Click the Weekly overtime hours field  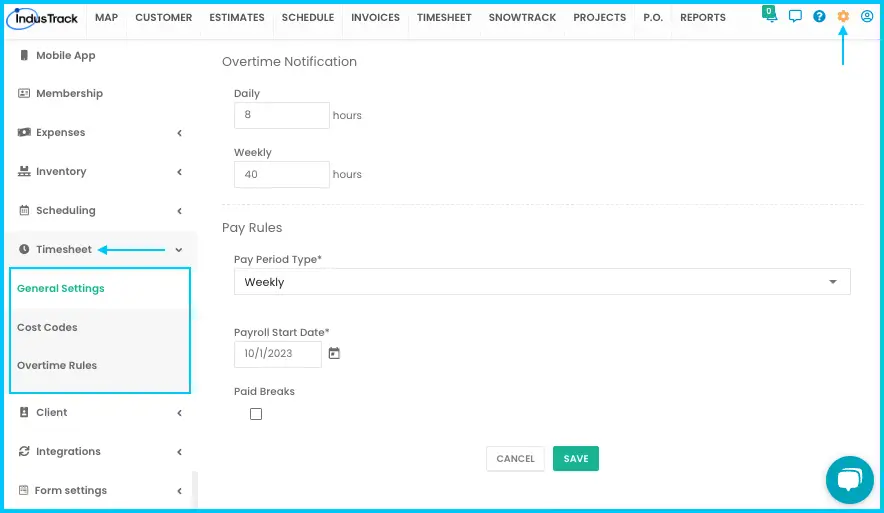coord(282,175)
